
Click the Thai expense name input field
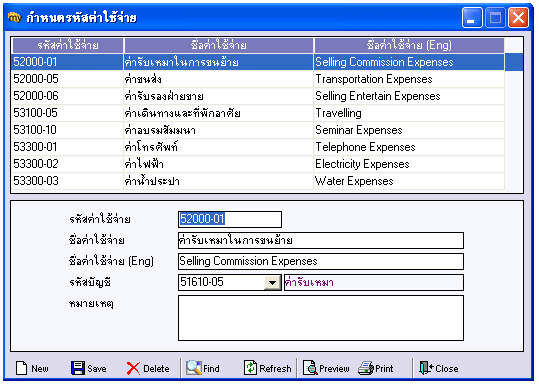321,240
